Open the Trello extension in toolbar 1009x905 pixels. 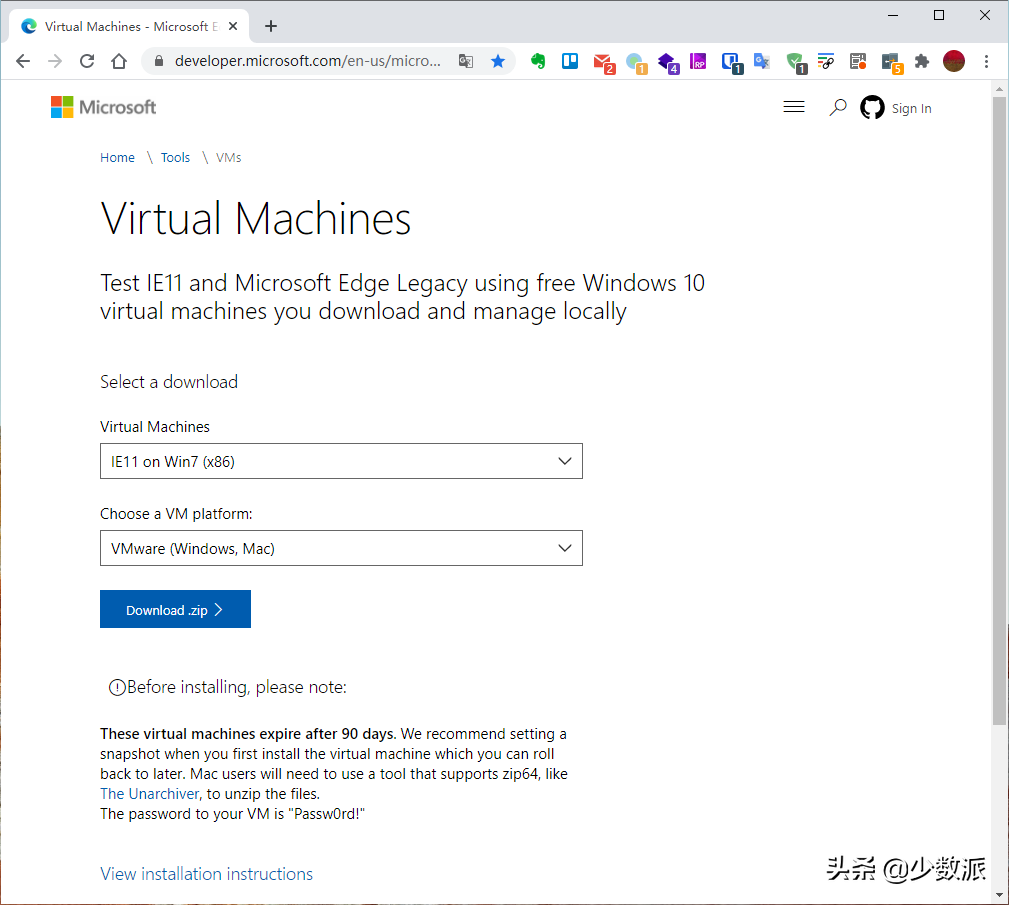[x=570, y=61]
